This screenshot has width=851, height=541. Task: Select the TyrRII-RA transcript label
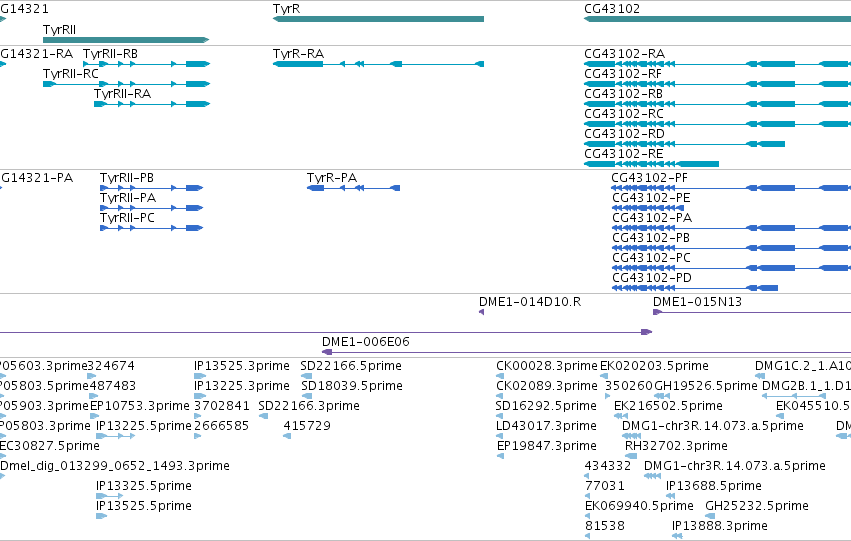click(x=122, y=94)
